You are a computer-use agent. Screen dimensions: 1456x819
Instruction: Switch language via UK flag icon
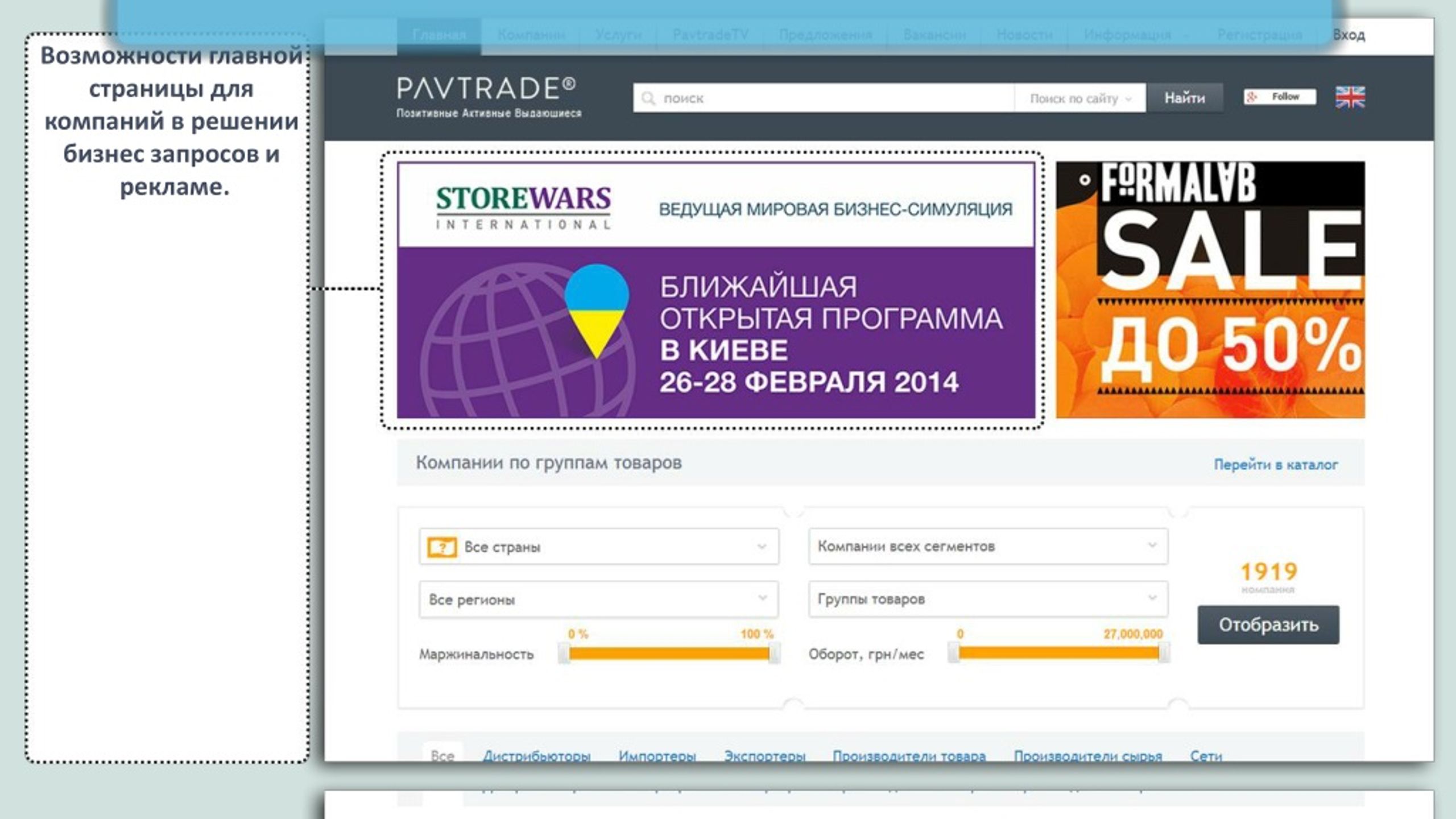[x=1350, y=97]
